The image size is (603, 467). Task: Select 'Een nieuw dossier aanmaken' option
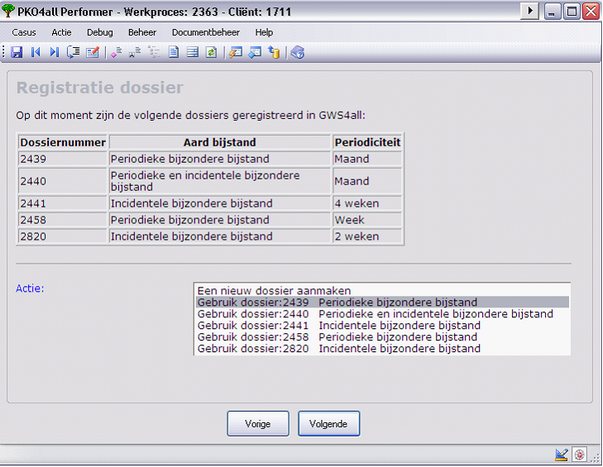click(382, 291)
